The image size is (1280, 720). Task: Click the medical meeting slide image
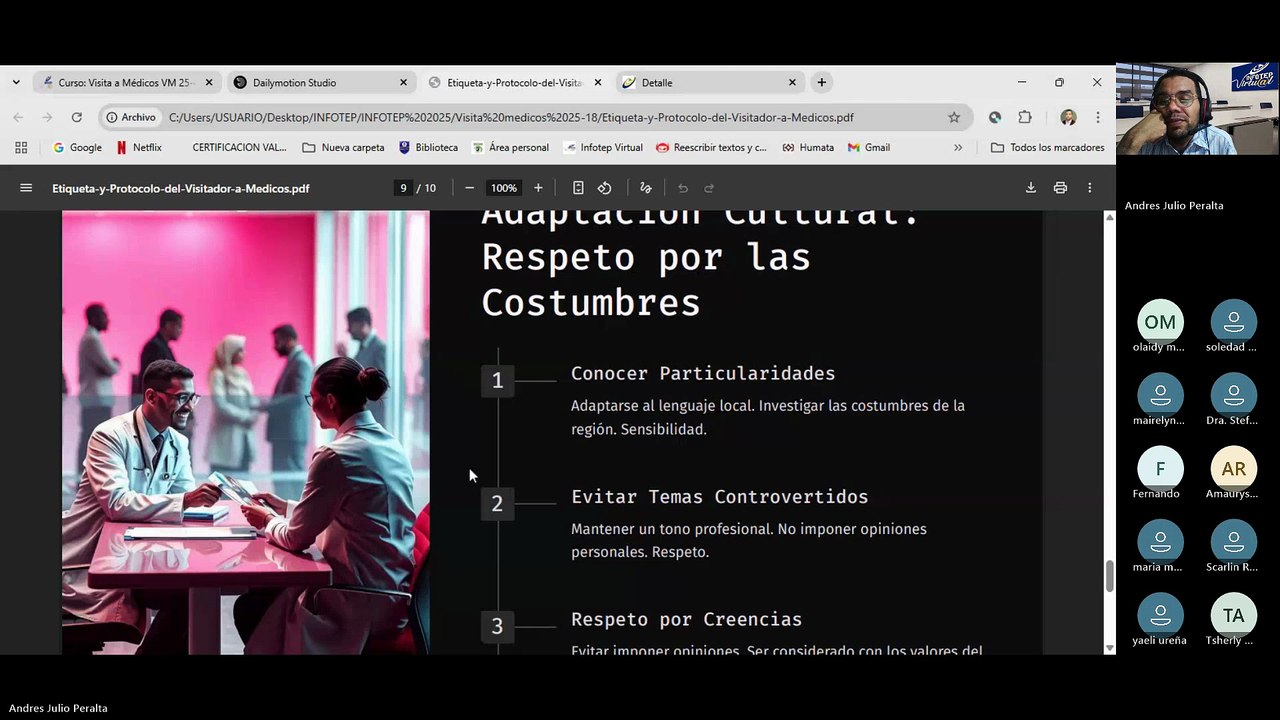tap(246, 433)
